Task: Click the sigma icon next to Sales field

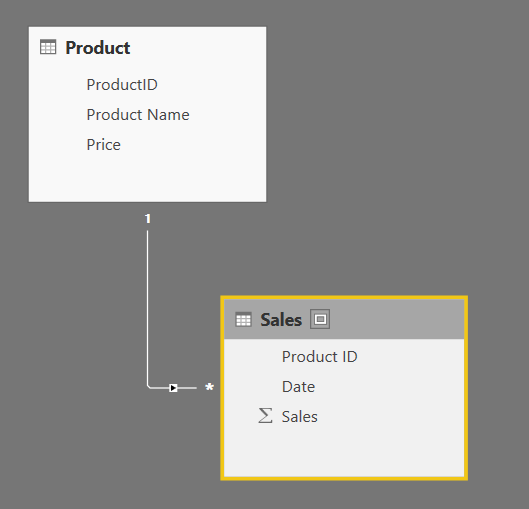Action: [x=265, y=416]
